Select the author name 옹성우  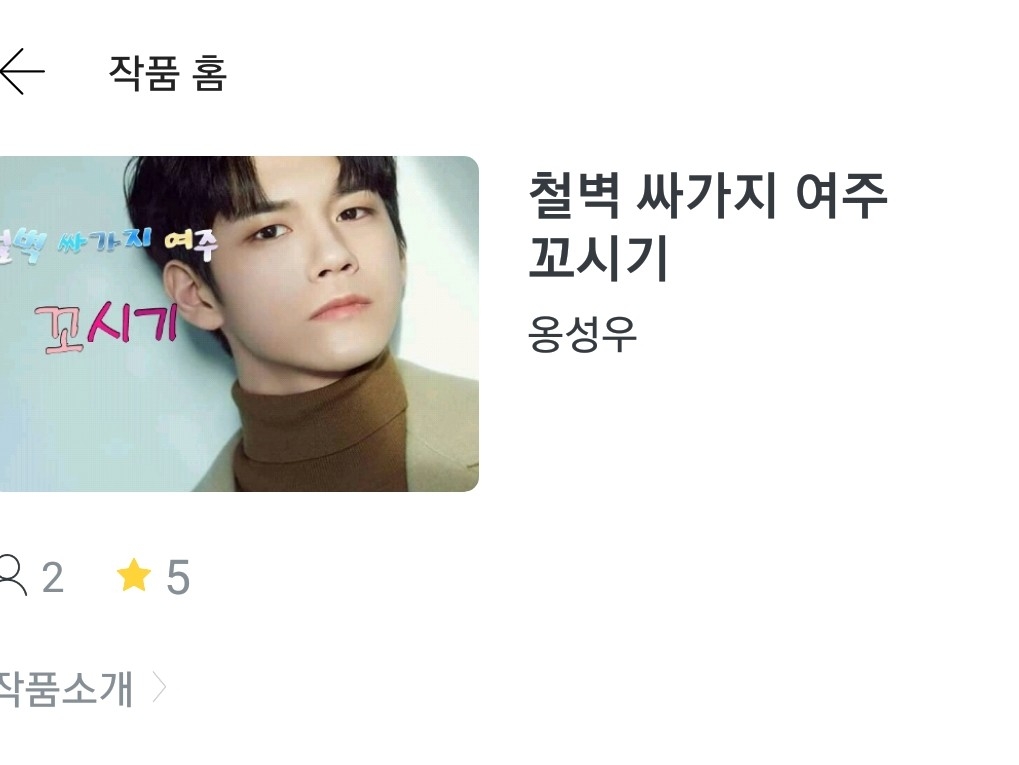pos(582,334)
